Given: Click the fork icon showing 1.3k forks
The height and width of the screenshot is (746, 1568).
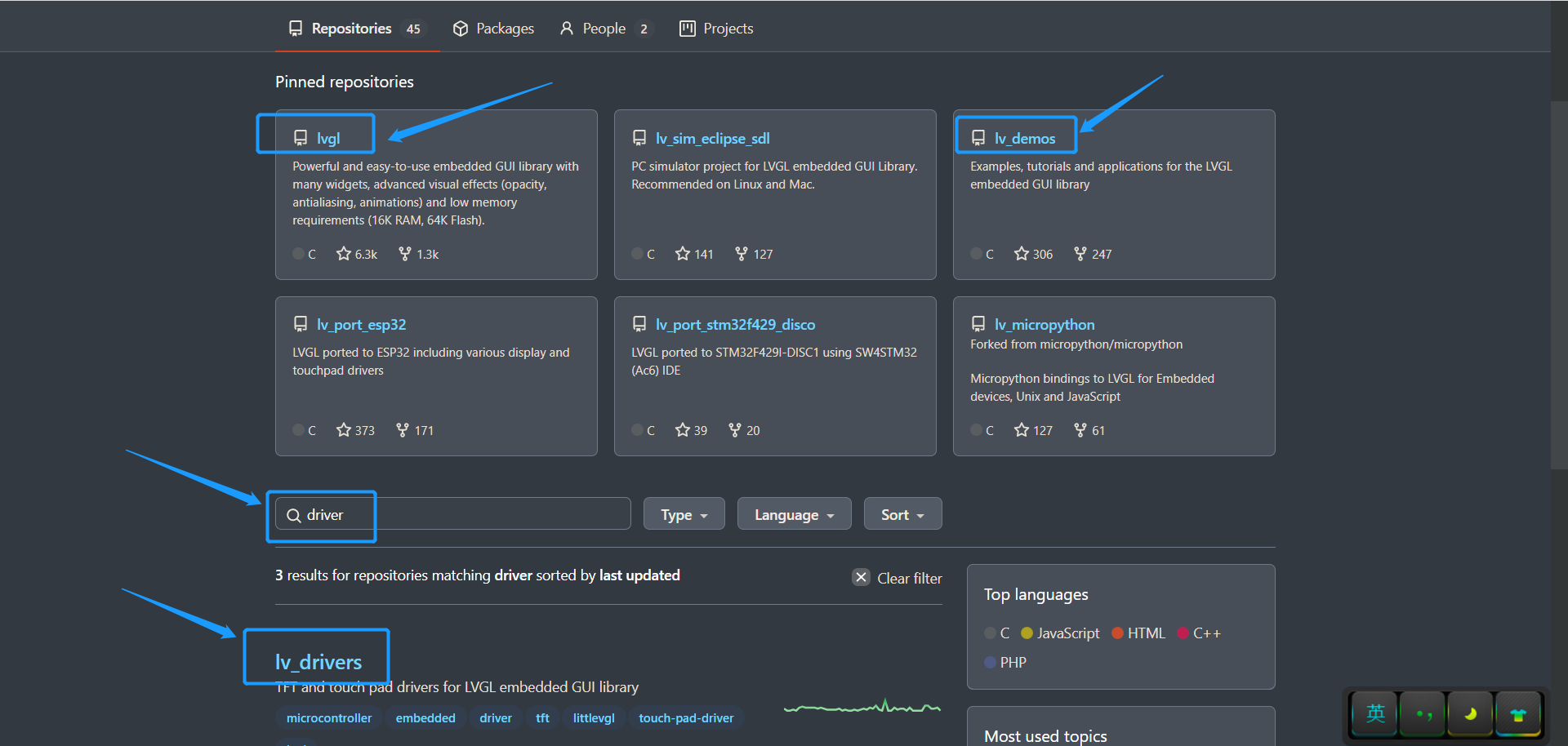Looking at the screenshot, I should coord(404,254).
